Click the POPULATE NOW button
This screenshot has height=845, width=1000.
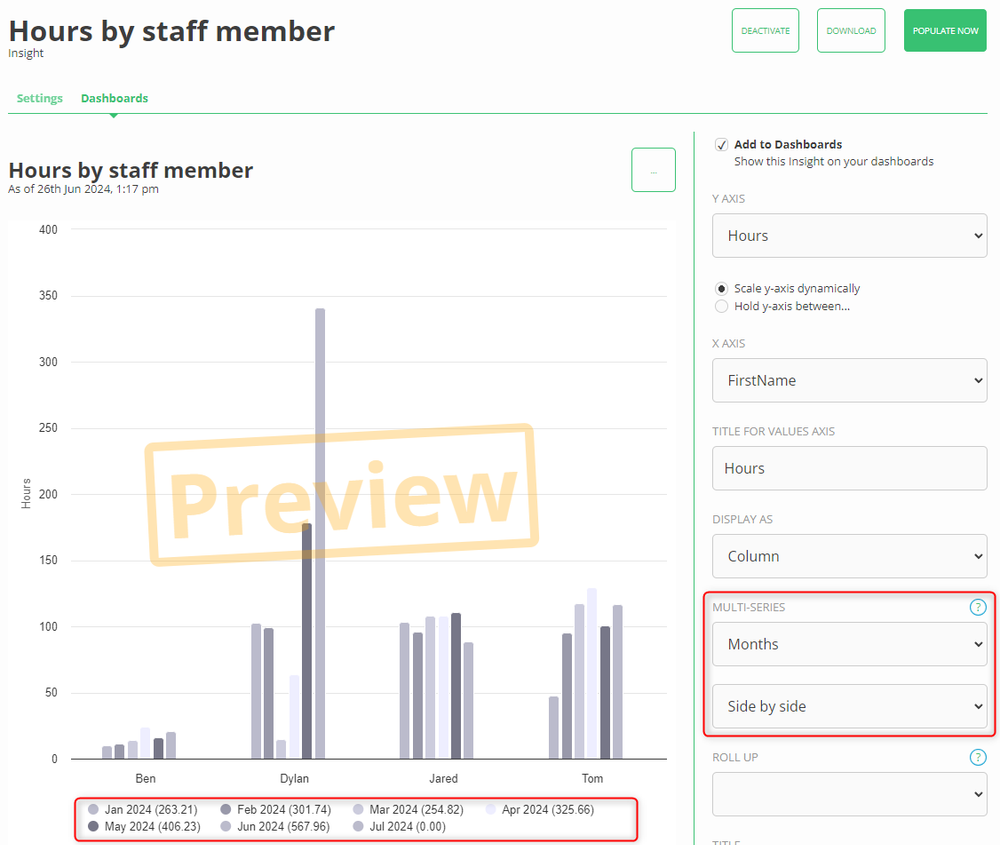(x=944, y=30)
